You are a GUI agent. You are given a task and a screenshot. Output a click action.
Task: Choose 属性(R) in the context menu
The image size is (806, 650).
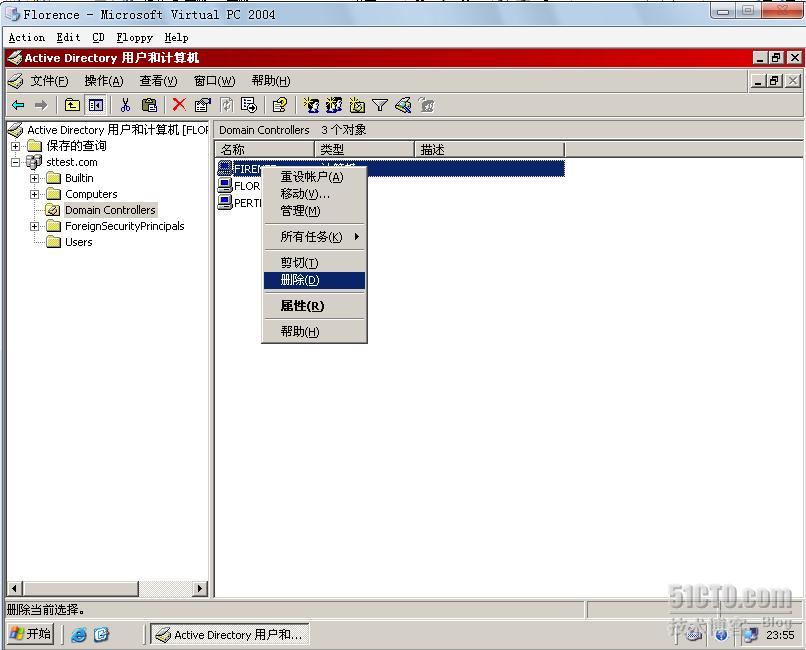(315, 306)
